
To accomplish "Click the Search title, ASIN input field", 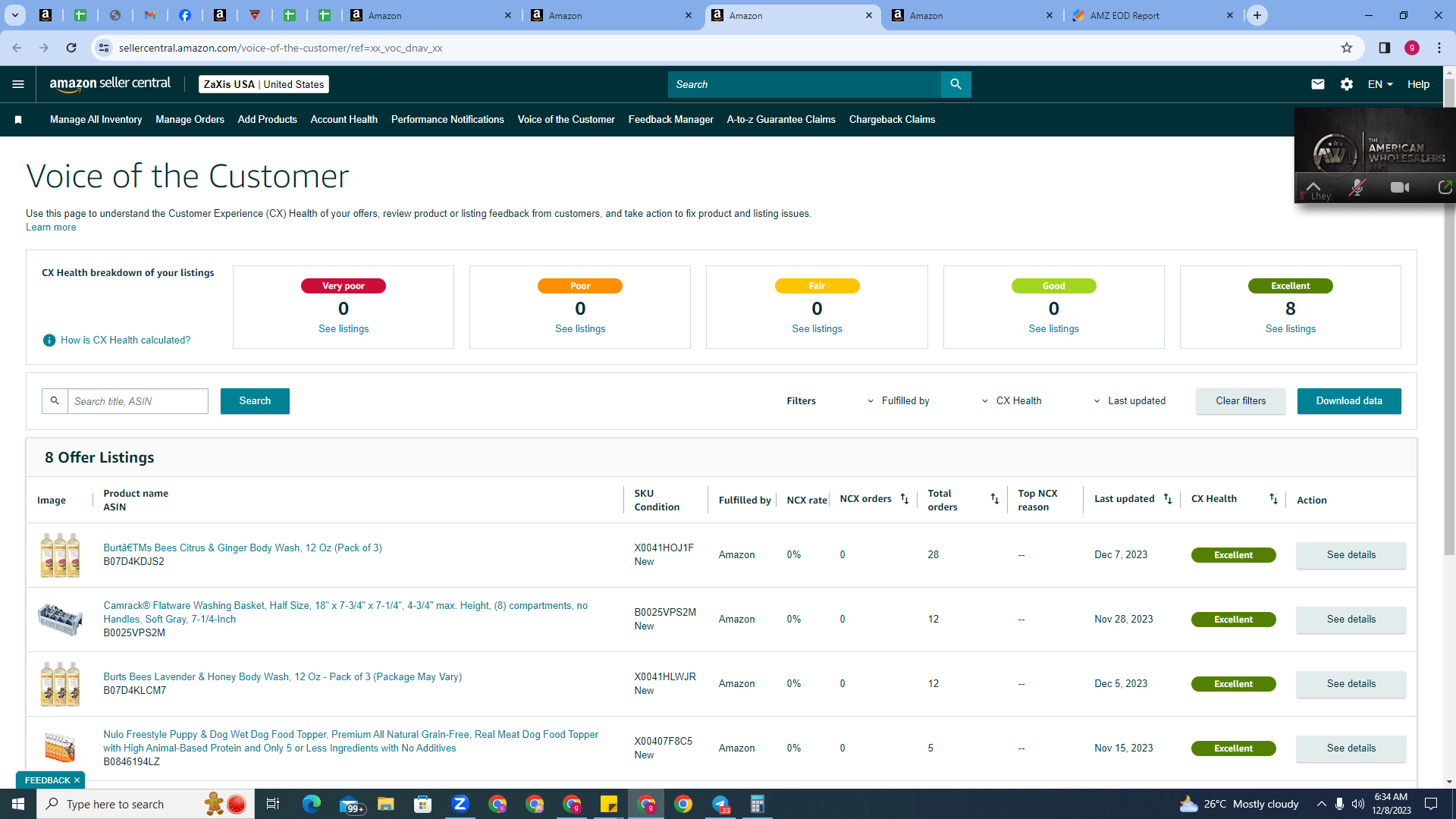I will click(x=138, y=401).
